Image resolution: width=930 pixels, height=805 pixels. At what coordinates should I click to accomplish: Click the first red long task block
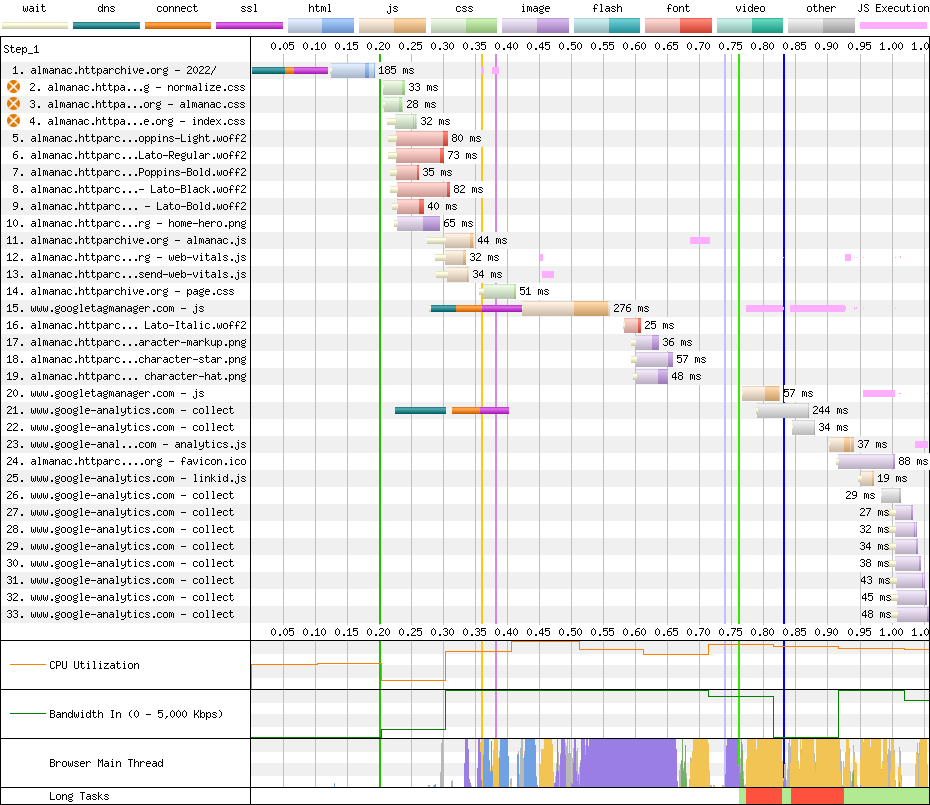(x=763, y=796)
